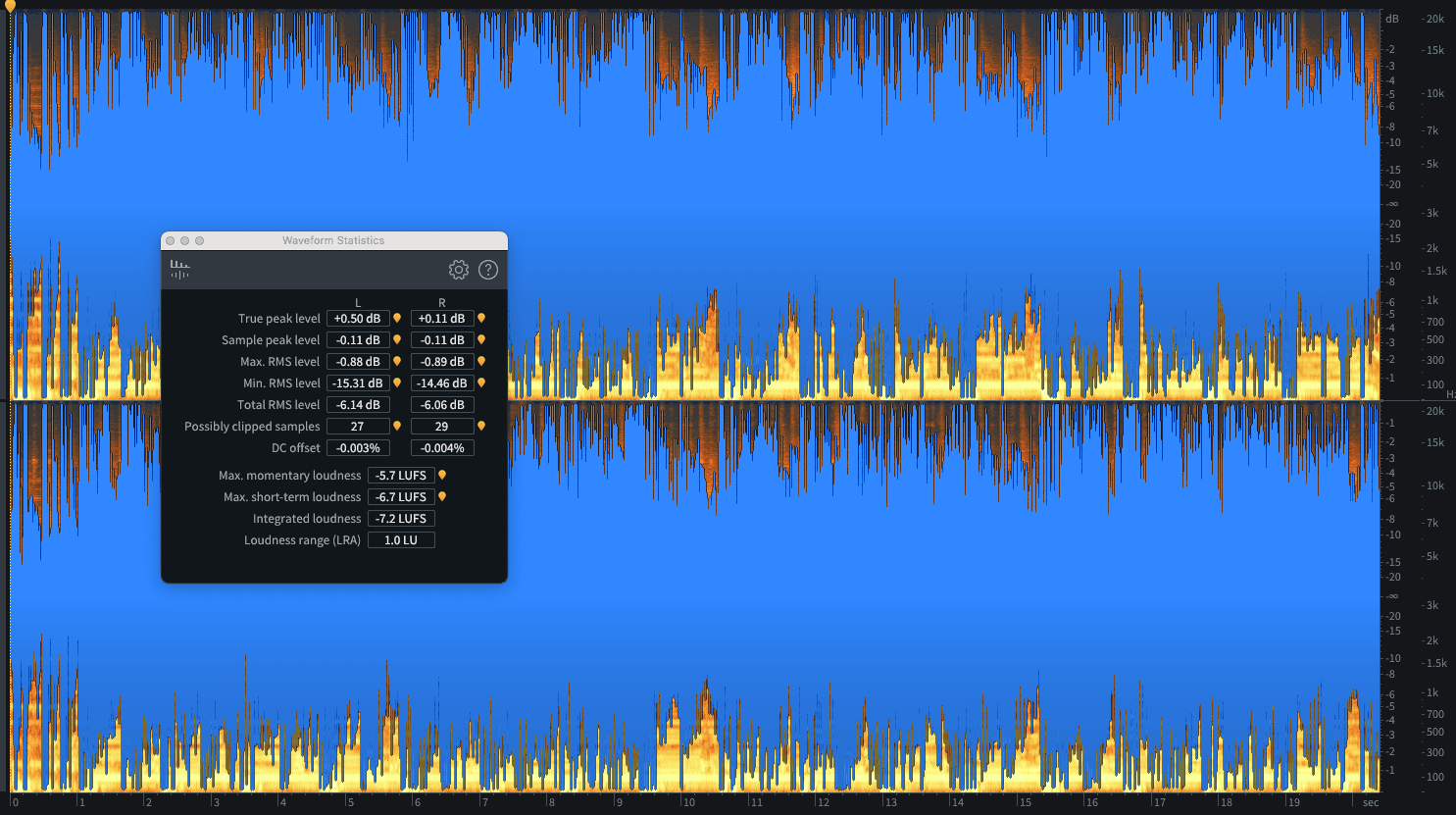Viewport: 1456px width, 815px height.
Task: Click pin beside 27 possibly clipped samples
Action: [x=397, y=426]
